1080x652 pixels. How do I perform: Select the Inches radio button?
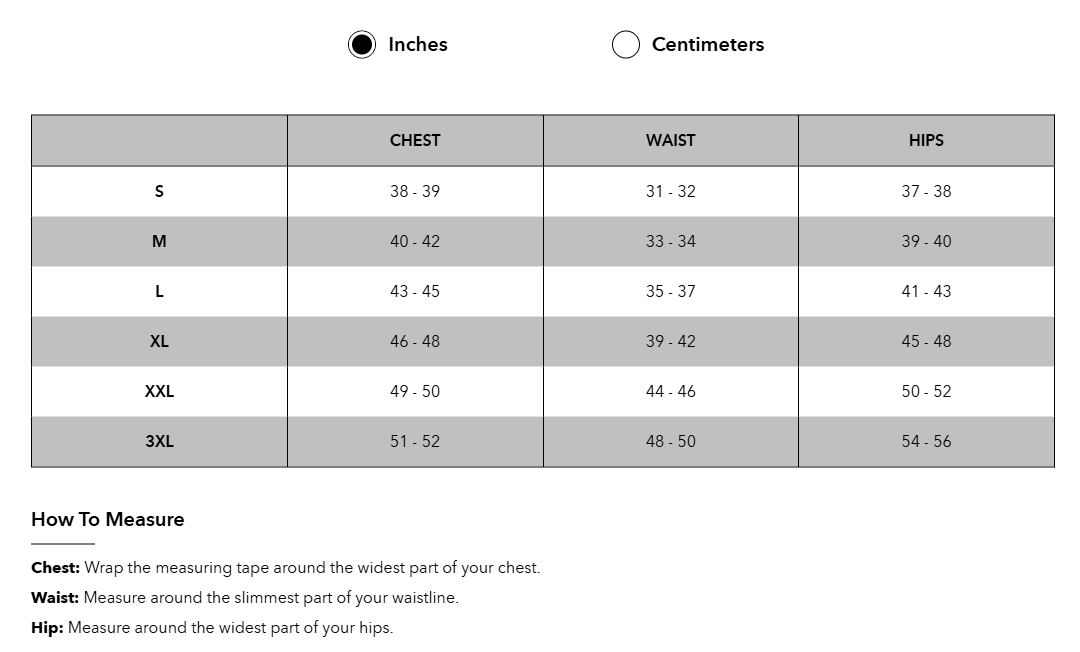tap(362, 45)
